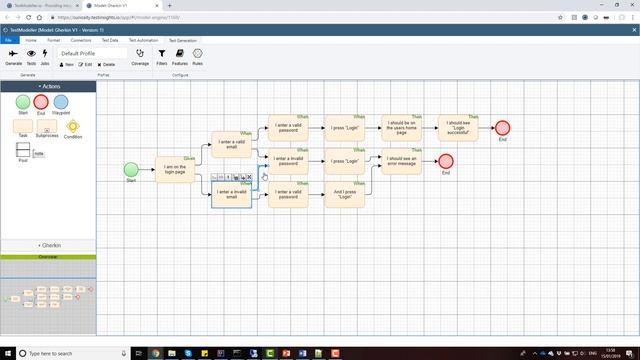
Task: Select the 'I should see an error message' node
Action: coord(401,161)
